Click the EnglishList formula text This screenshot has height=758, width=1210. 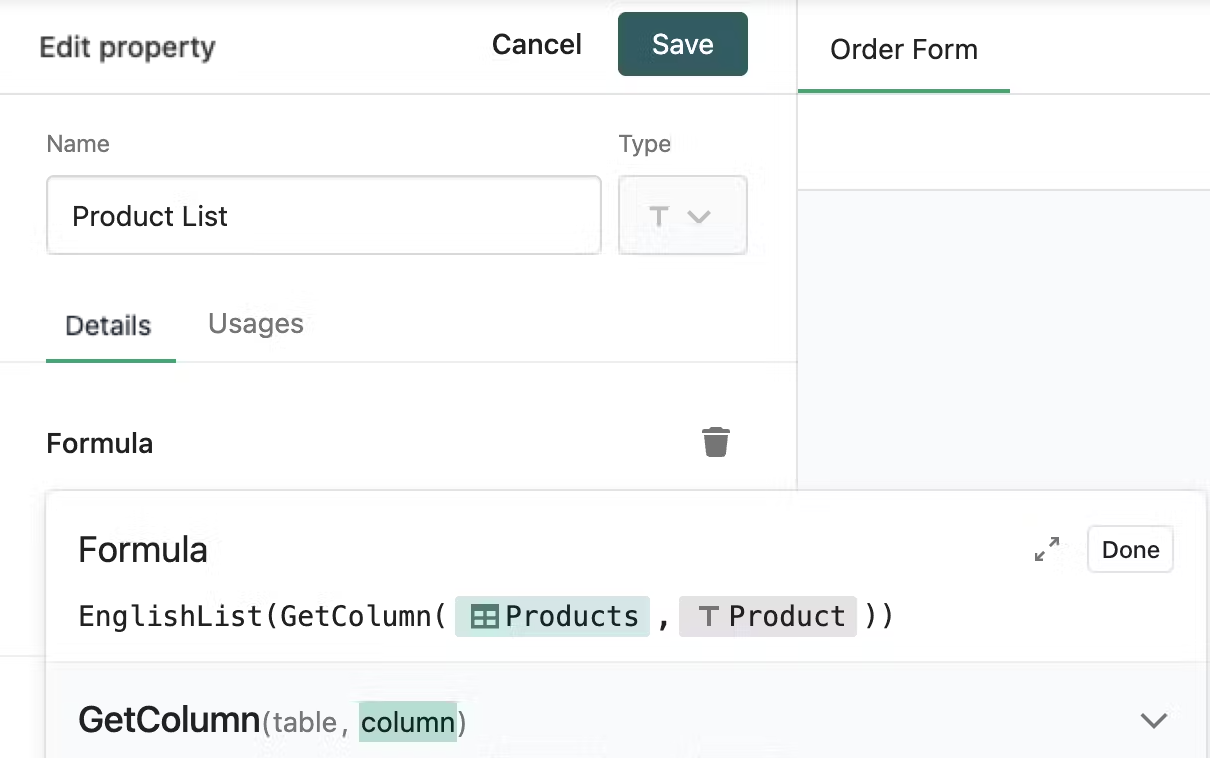click(170, 616)
